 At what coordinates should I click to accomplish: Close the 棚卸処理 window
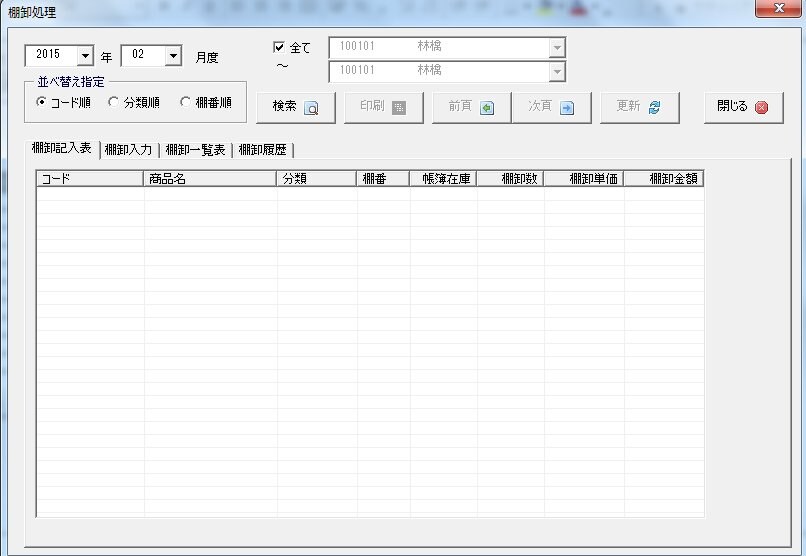(778, 8)
